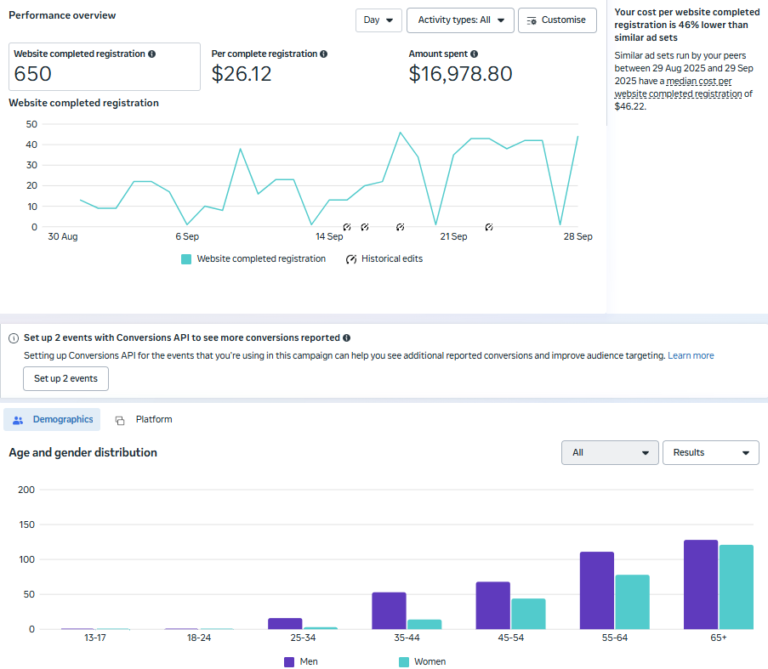This screenshot has height=669, width=768.
Task: Click the first historical edit marker after 14 Sep
Action: pyautogui.click(x=347, y=227)
